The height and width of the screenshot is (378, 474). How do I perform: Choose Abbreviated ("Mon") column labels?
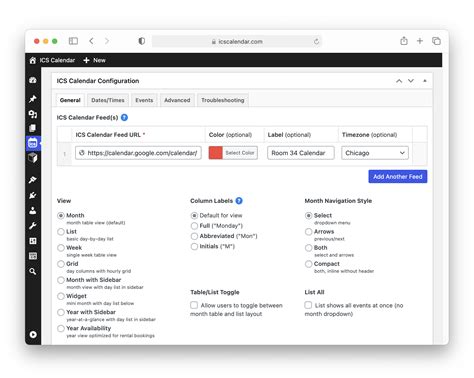tap(194, 236)
